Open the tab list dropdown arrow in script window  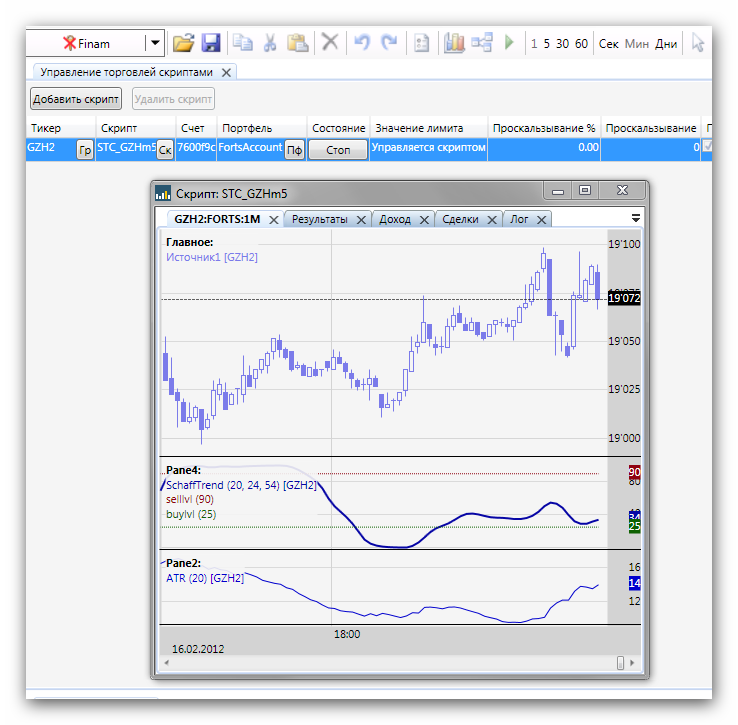point(636,218)
